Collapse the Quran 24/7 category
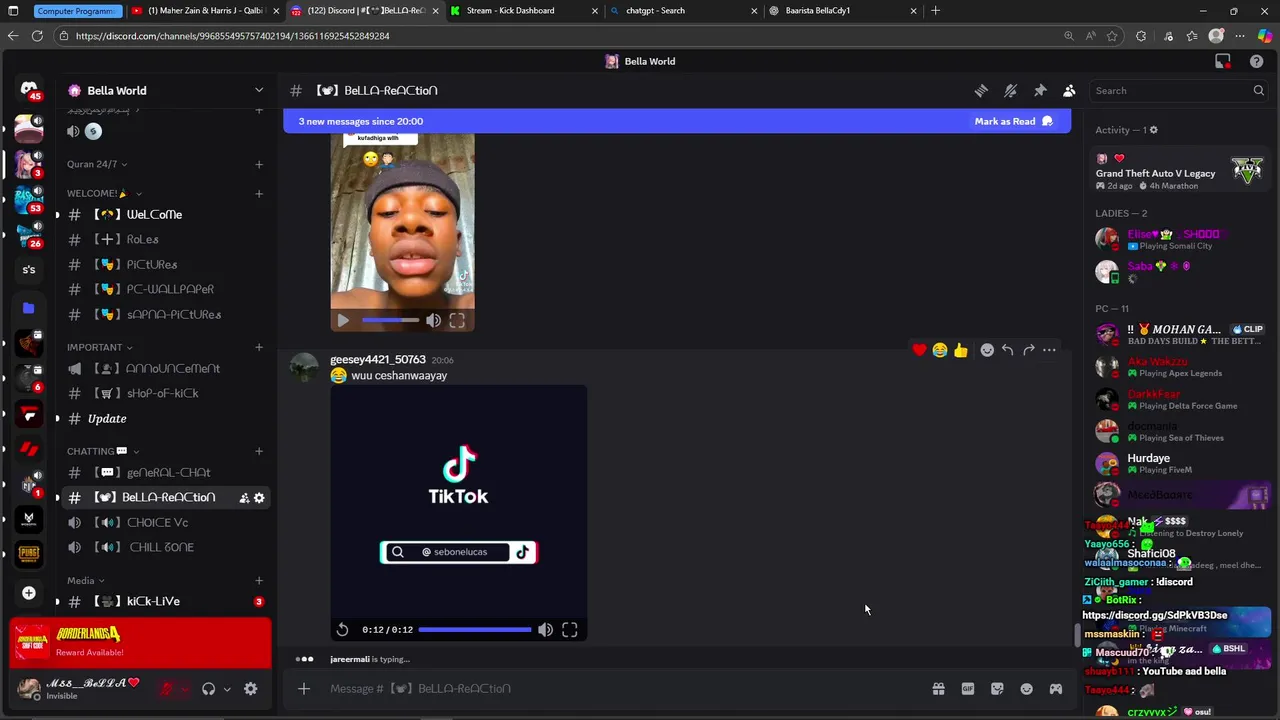Viewport: 1280px width, 720px height. click(97, 164)
